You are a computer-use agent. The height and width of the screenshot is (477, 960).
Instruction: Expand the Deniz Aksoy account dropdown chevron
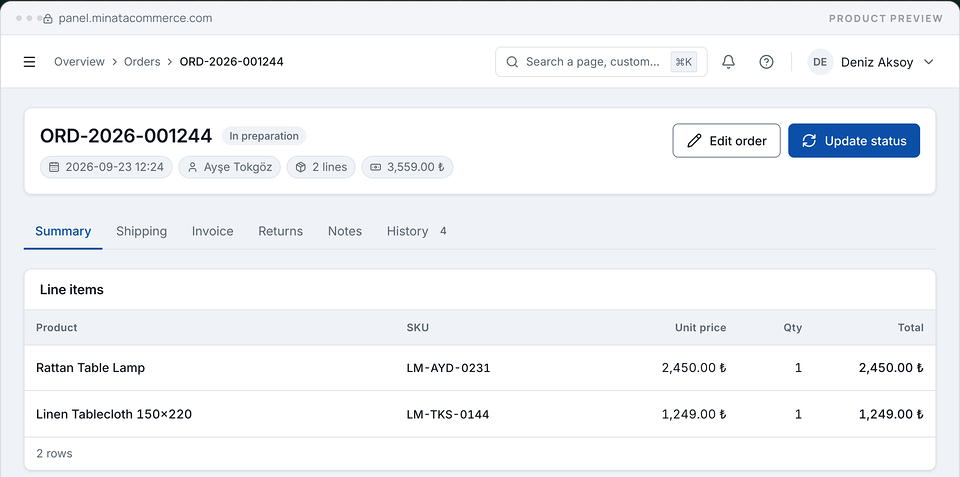point(928,62)
